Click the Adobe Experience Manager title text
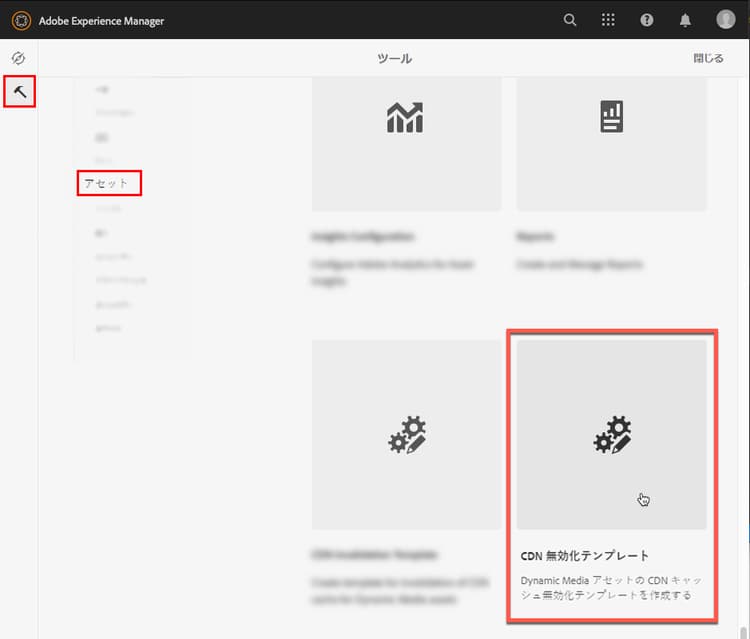Screen dimensions: 750x639 tap(101, 21)
